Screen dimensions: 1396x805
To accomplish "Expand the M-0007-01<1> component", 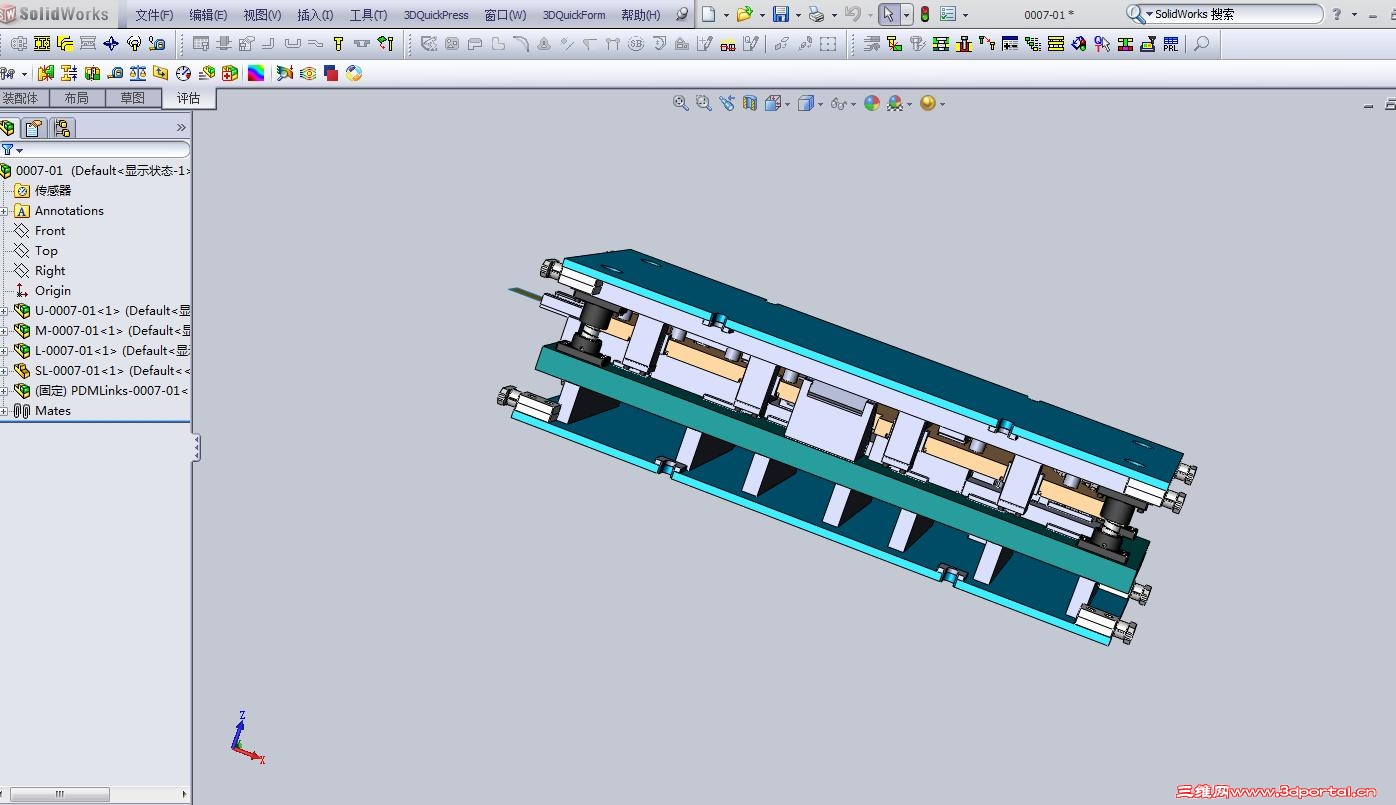I will [4, 331].
